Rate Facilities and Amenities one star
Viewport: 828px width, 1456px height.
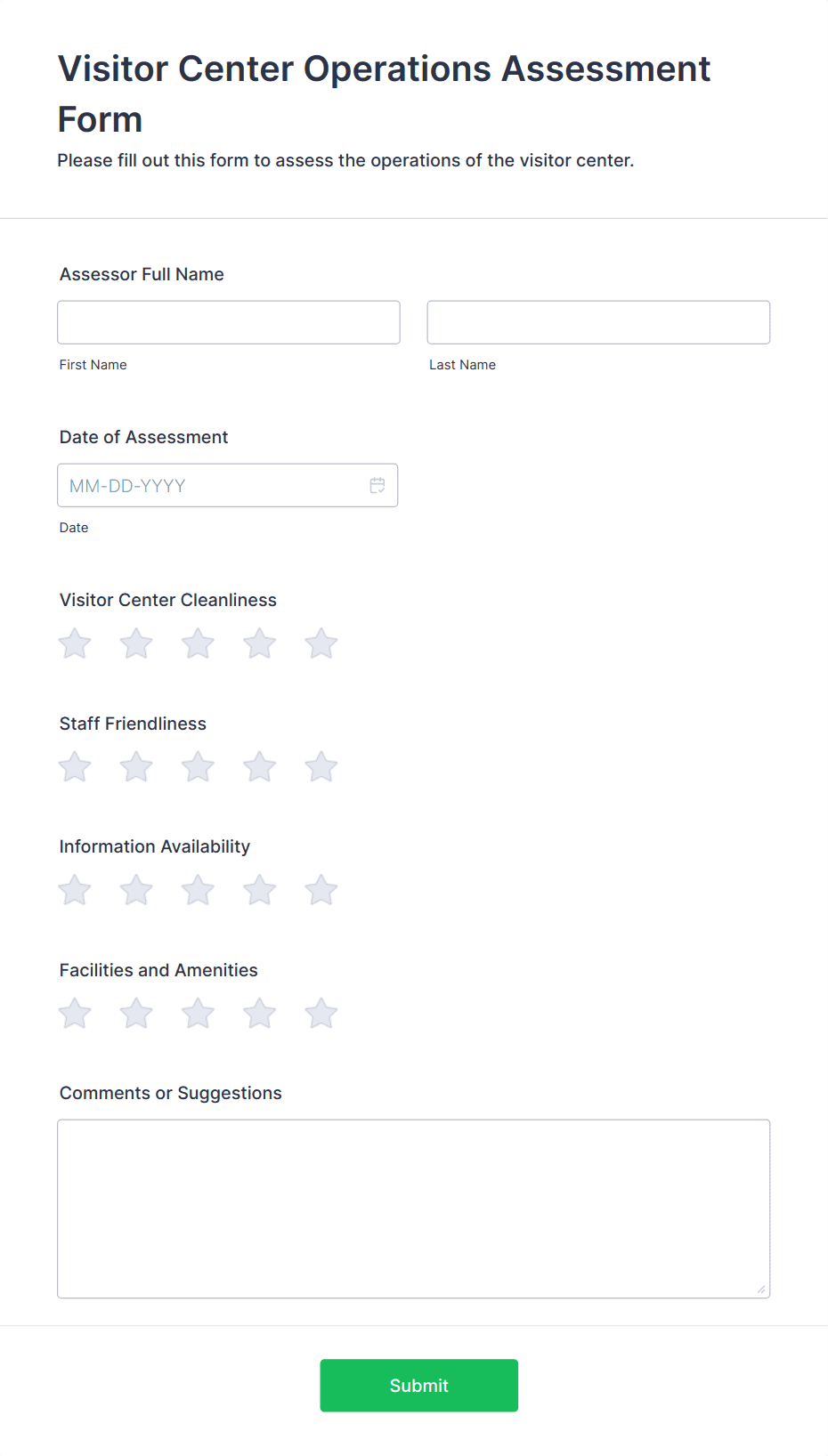(75, 1013)
